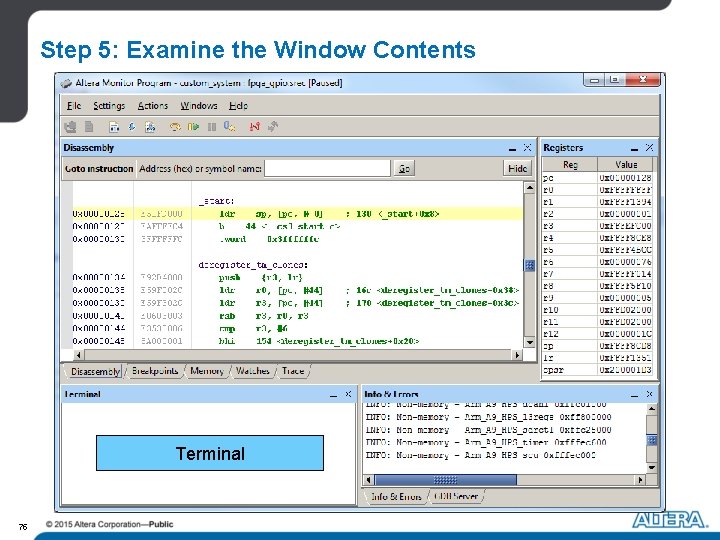Switch to the Disassembly tab

tap(95, 371)
